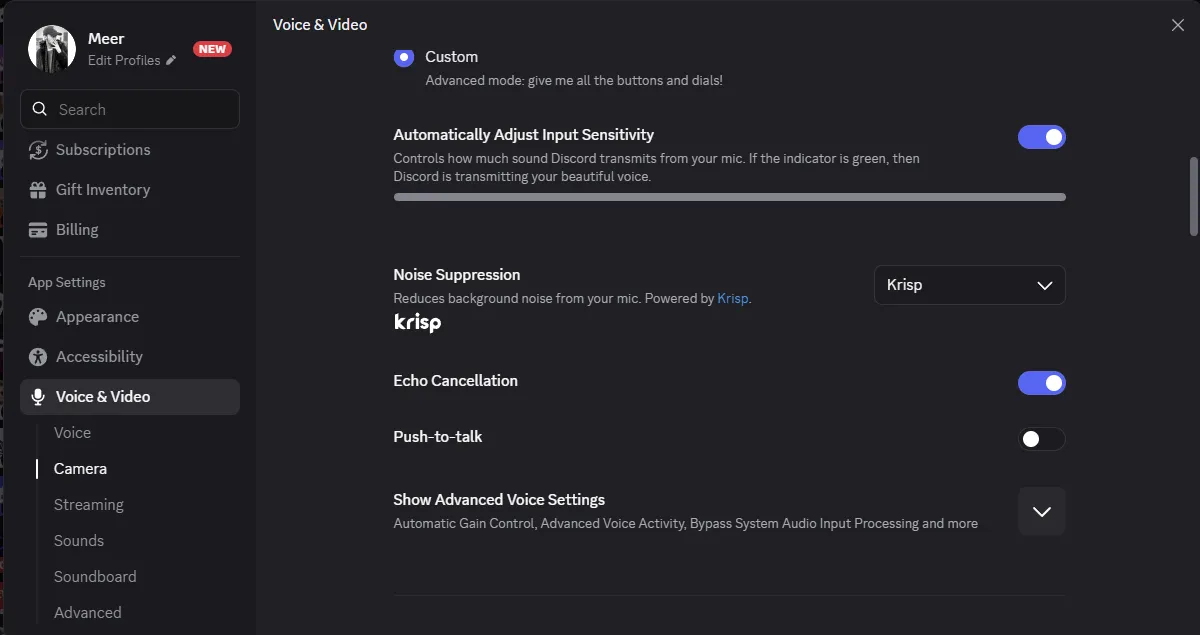Click the Subscriptions icon in sidebar
The height and width of the screenshot is (635, 1200).
tap(38, 150)
